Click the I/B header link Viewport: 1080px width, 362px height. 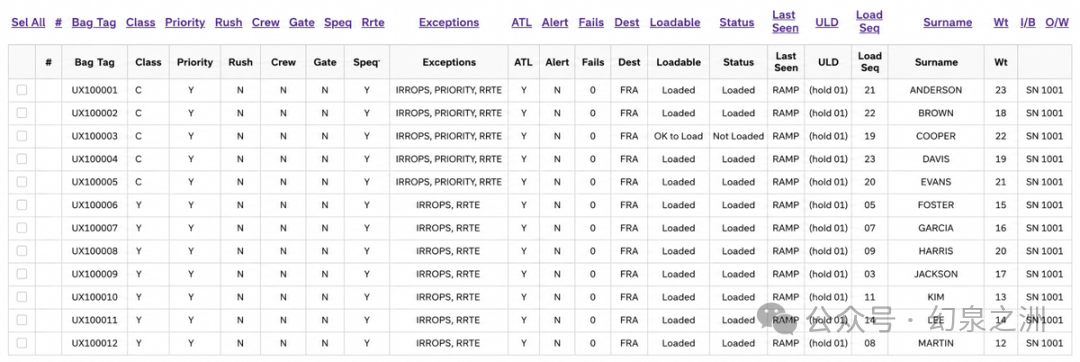(x=1028, y=22)
